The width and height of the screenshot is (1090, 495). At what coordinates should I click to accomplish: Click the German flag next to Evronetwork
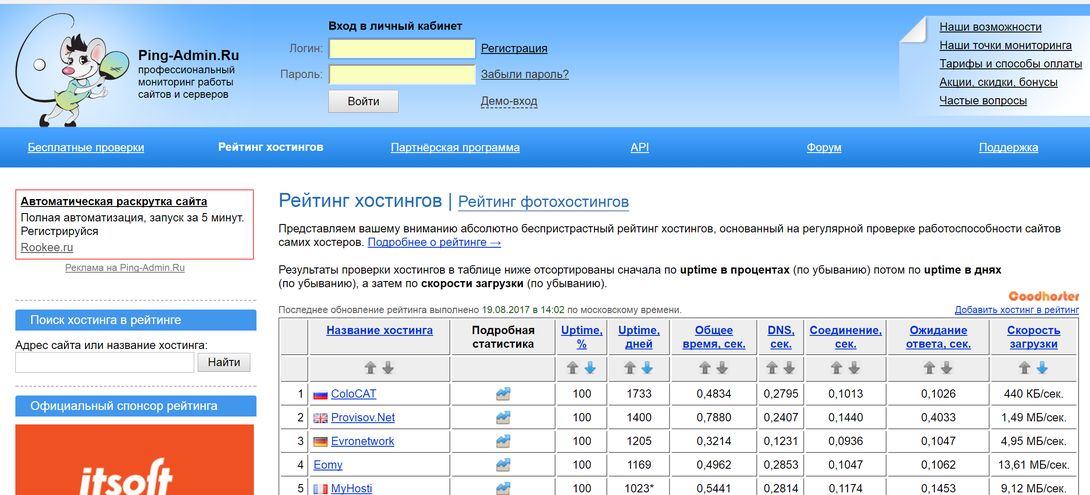point(320,441)
